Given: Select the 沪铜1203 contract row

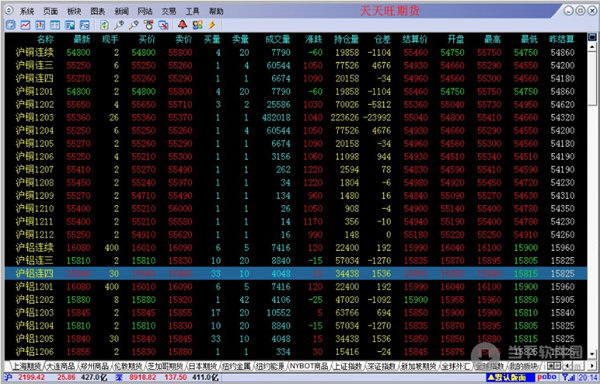Looking at the screenshot, I should [x=296, y=117].
